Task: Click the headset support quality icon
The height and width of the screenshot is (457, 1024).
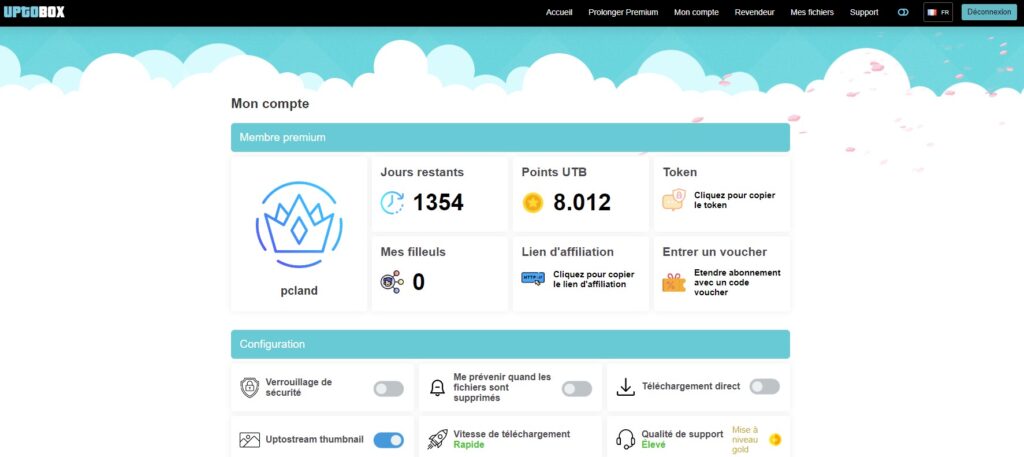Action: [x=626, y=439]
